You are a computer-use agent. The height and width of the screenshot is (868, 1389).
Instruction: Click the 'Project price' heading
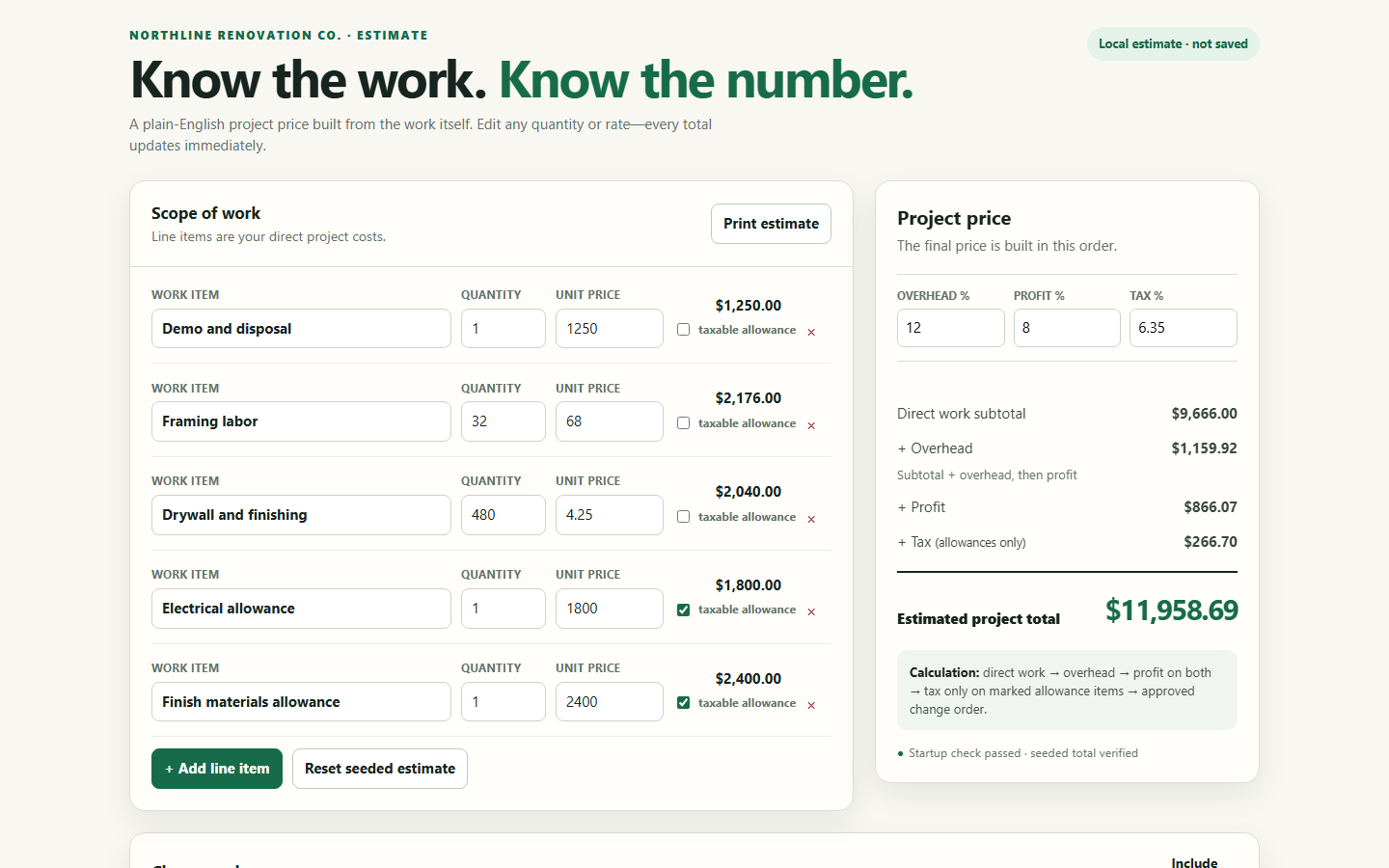point(954,218)
